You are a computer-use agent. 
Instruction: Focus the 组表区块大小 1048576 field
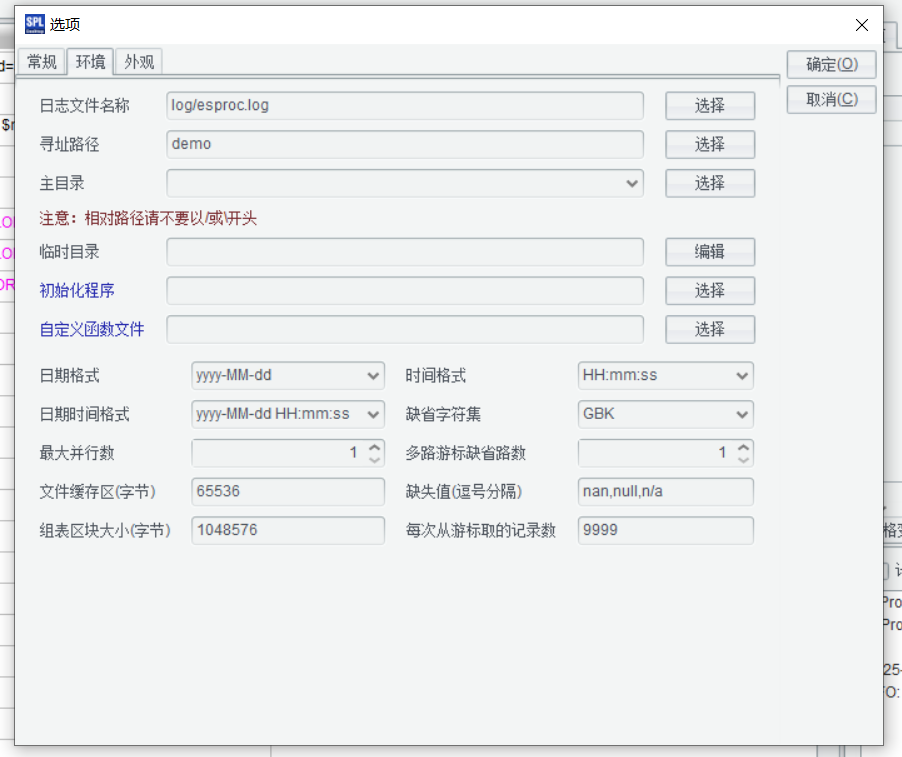tap(288, 530)
